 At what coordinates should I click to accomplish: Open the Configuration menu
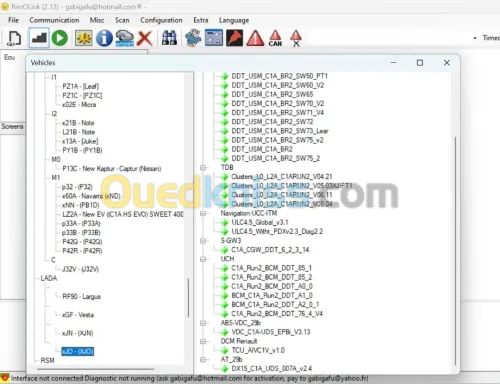click(161, 20)
